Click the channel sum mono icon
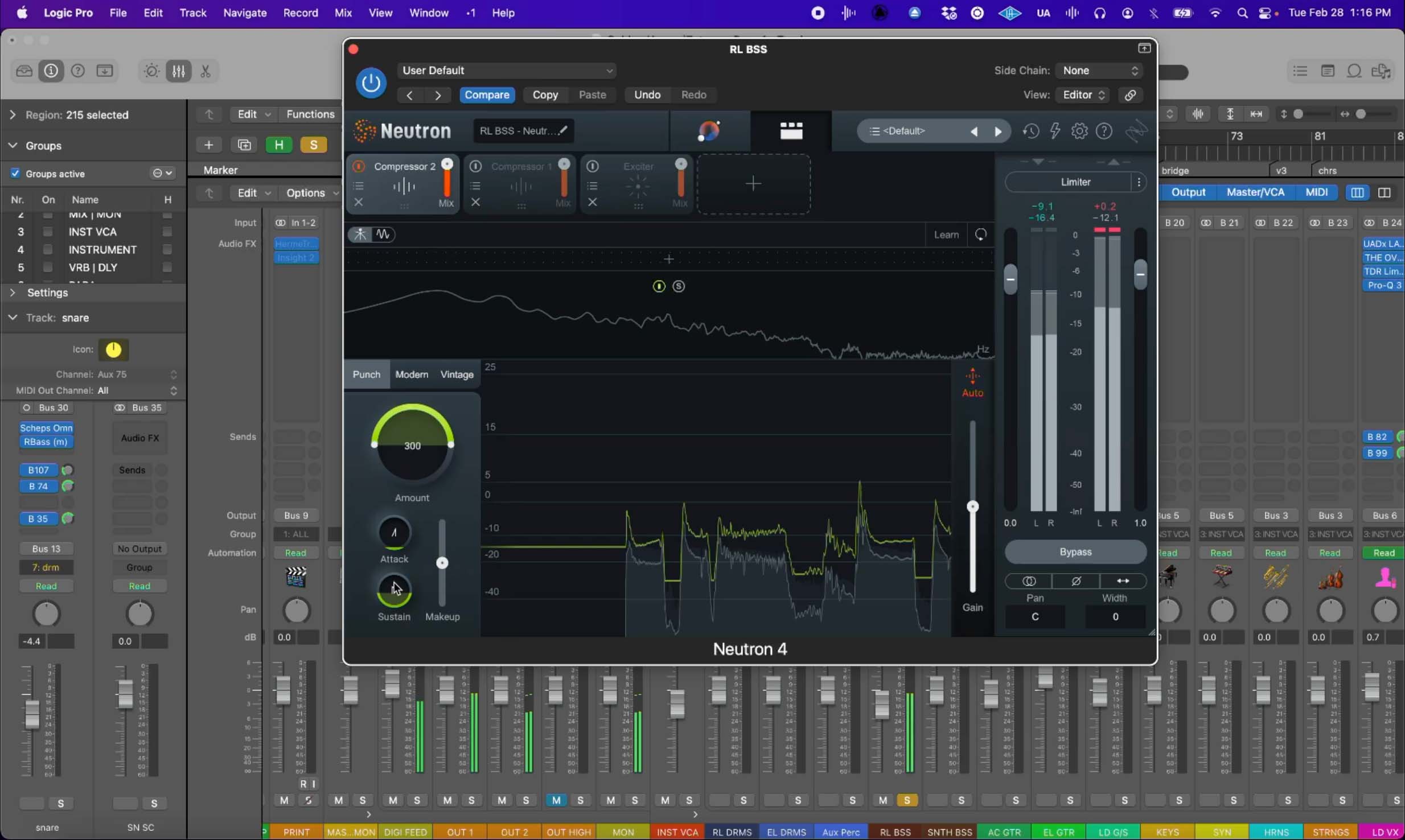Screen dimensions: 1405x840 1029,581
